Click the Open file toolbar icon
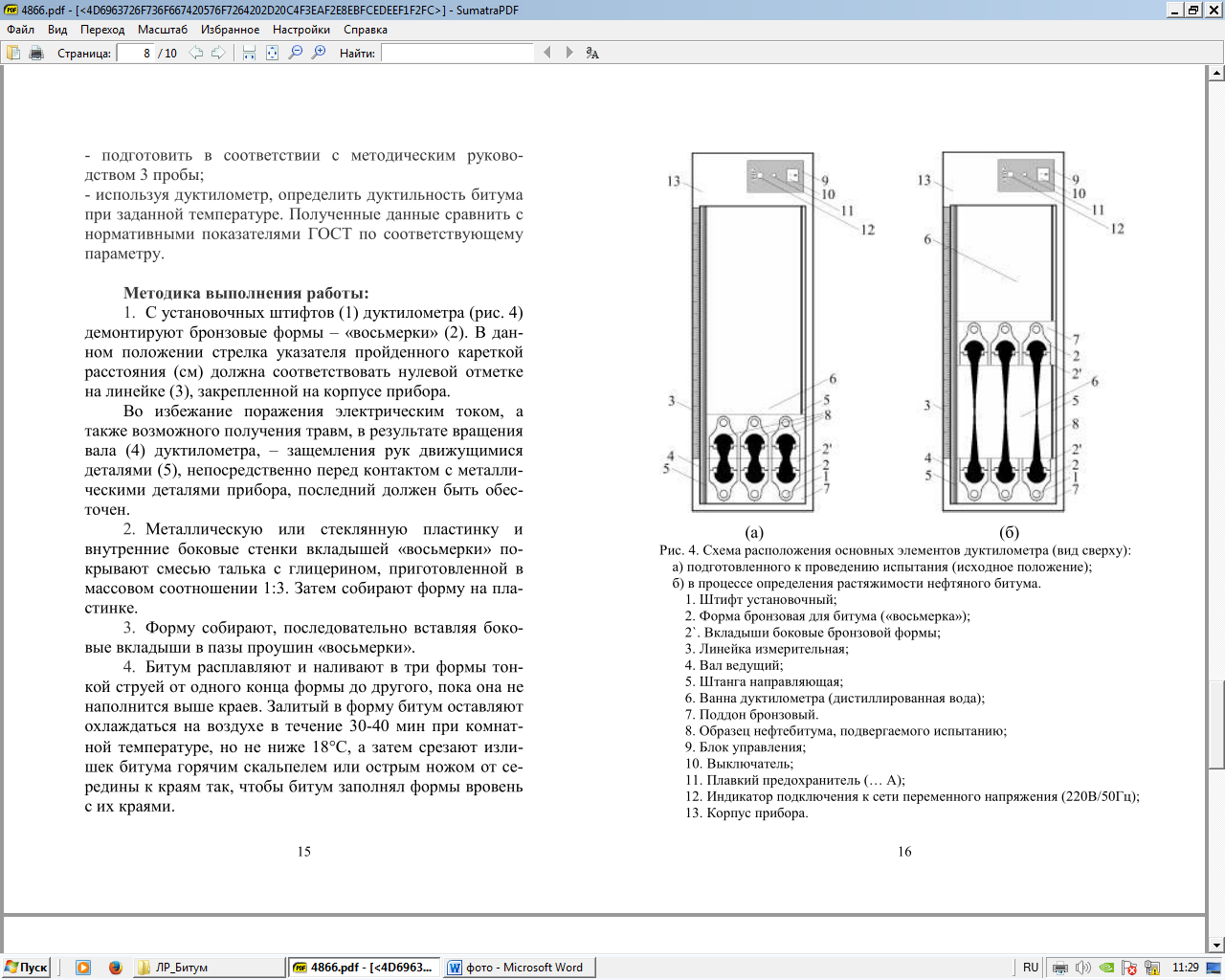1225x980 pixels. click(13, 53)
